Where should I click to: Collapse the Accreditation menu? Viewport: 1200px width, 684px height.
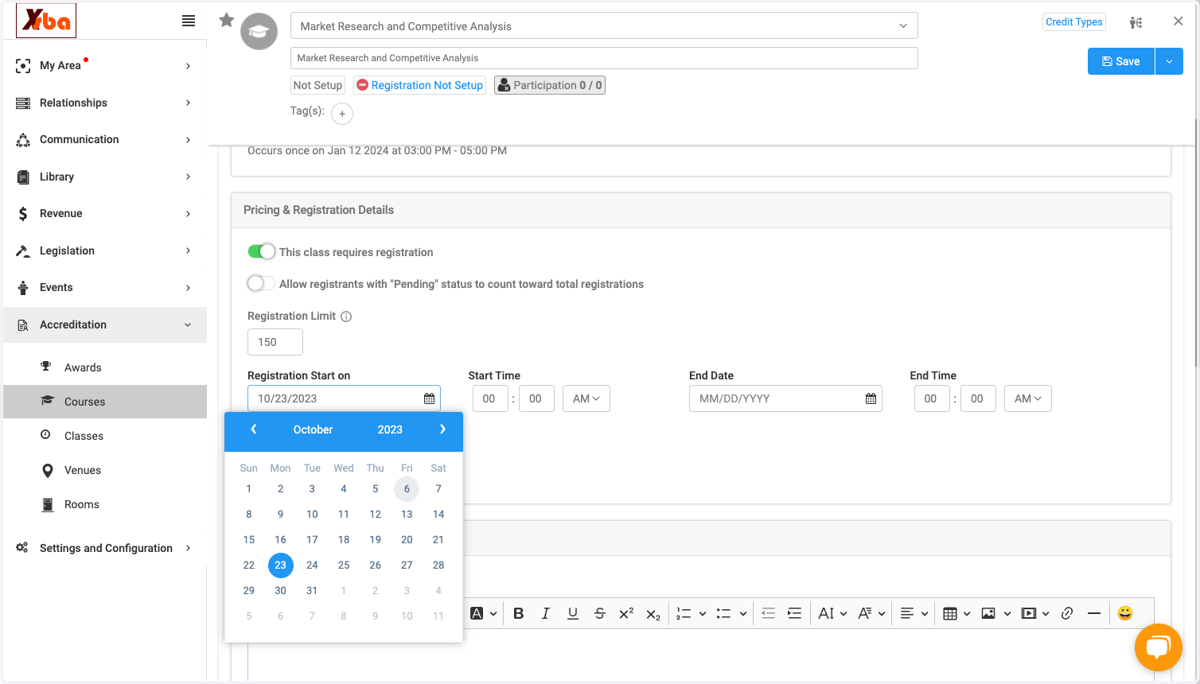pyautogui.click(x=104, y=324)
